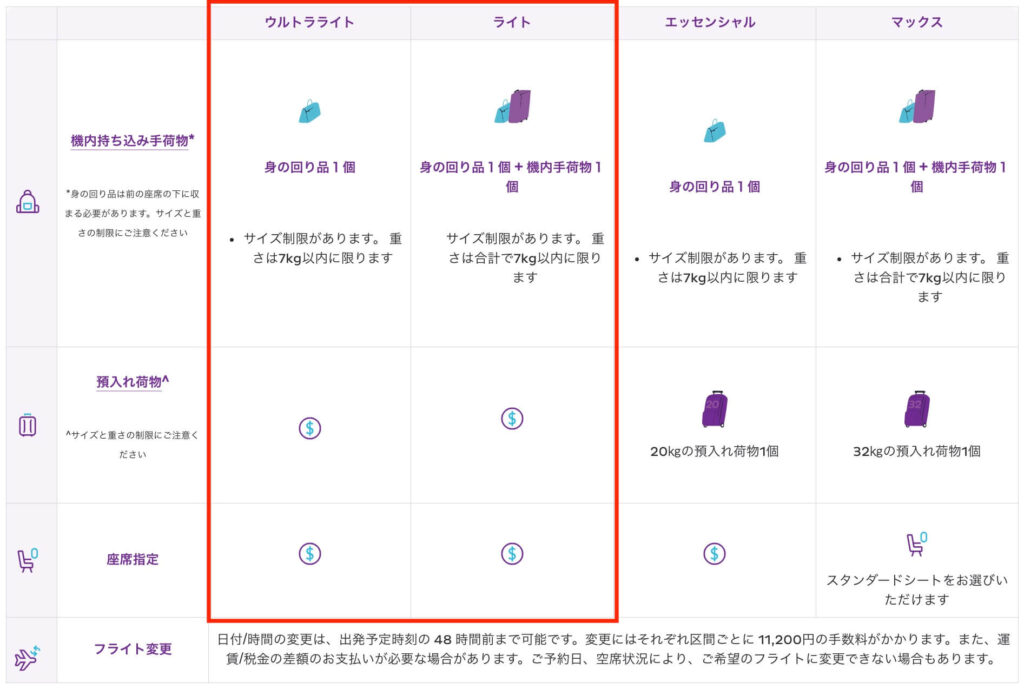Open the 預入れ荷物 link
Screen dimensions: 1024x689
[x=130, y=381]
